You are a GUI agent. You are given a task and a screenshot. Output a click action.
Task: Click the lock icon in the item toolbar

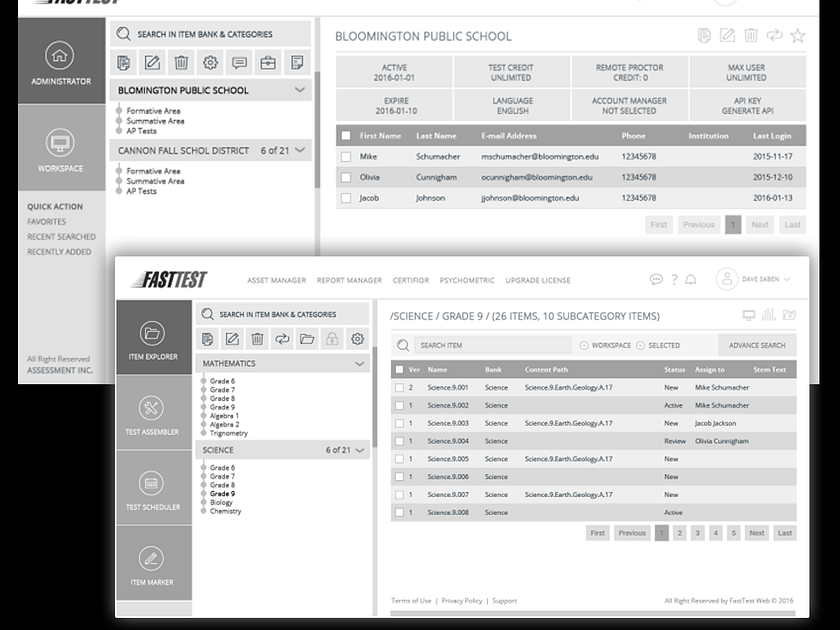pyautogui.click(x=331, y=339)
